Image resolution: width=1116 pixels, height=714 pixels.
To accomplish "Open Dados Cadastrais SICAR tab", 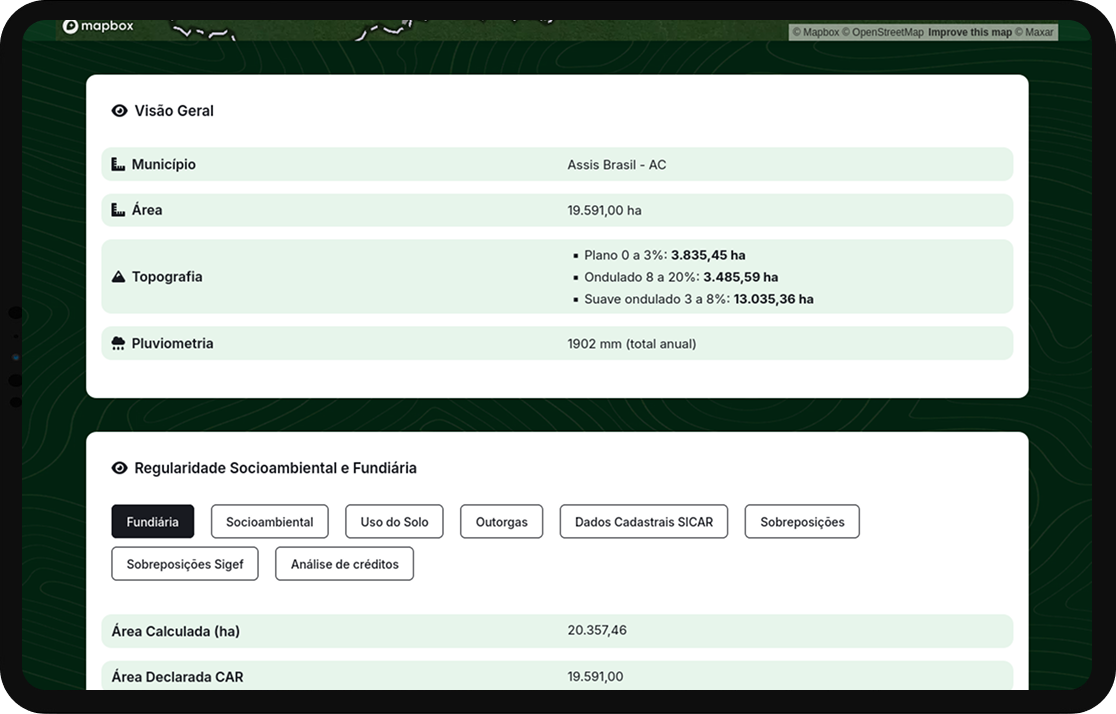I will click(643, 522).
